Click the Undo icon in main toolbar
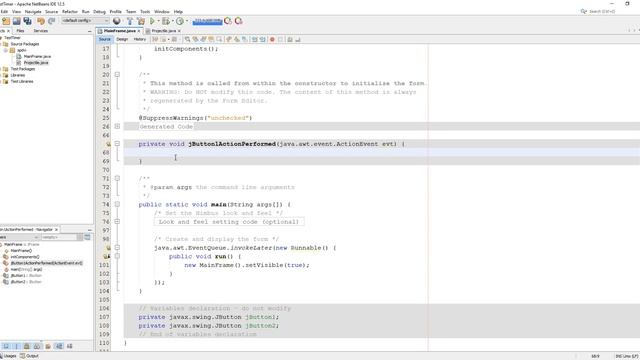 (41, 21)
